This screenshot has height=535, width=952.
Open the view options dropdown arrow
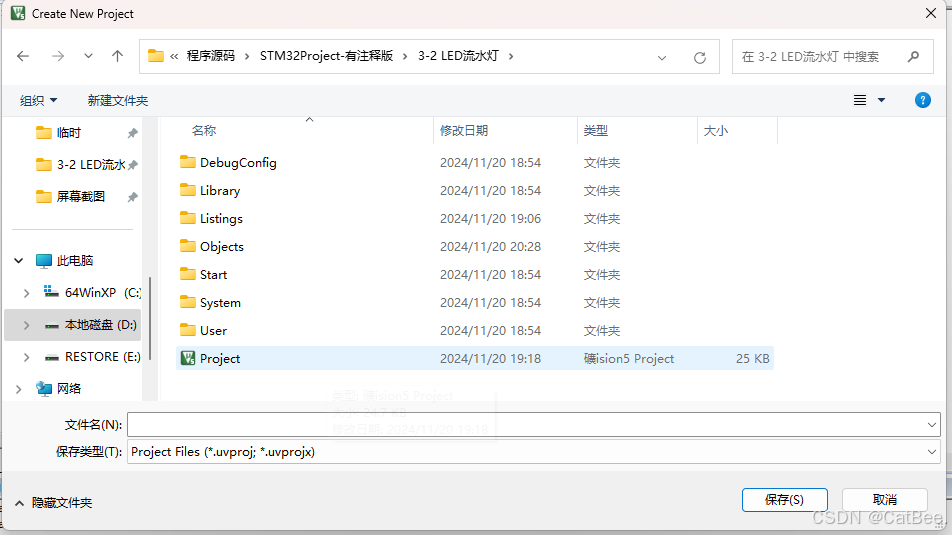882,100
